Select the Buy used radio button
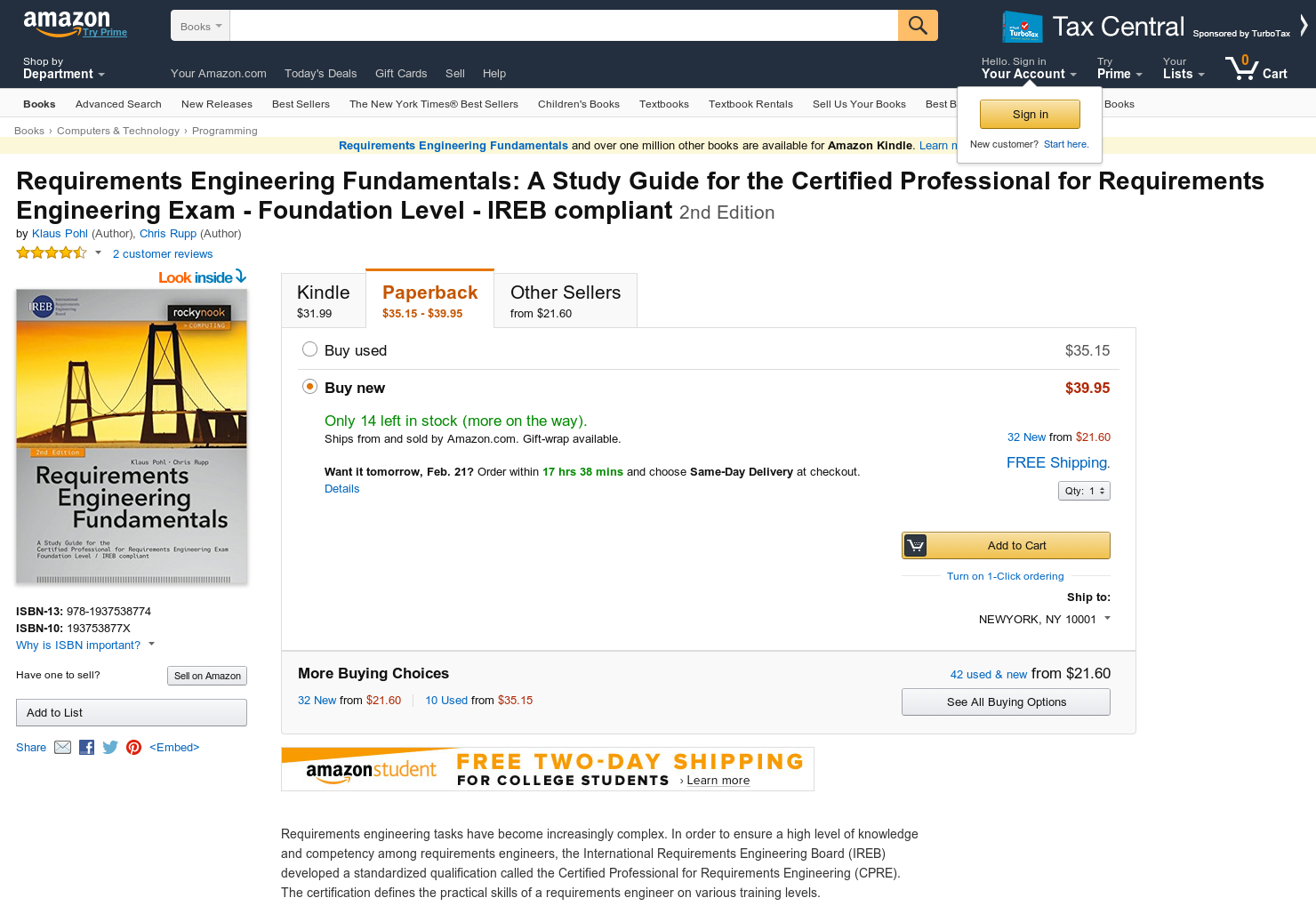The height and width of the screenshot is (922, 1316). coord(309,349)
